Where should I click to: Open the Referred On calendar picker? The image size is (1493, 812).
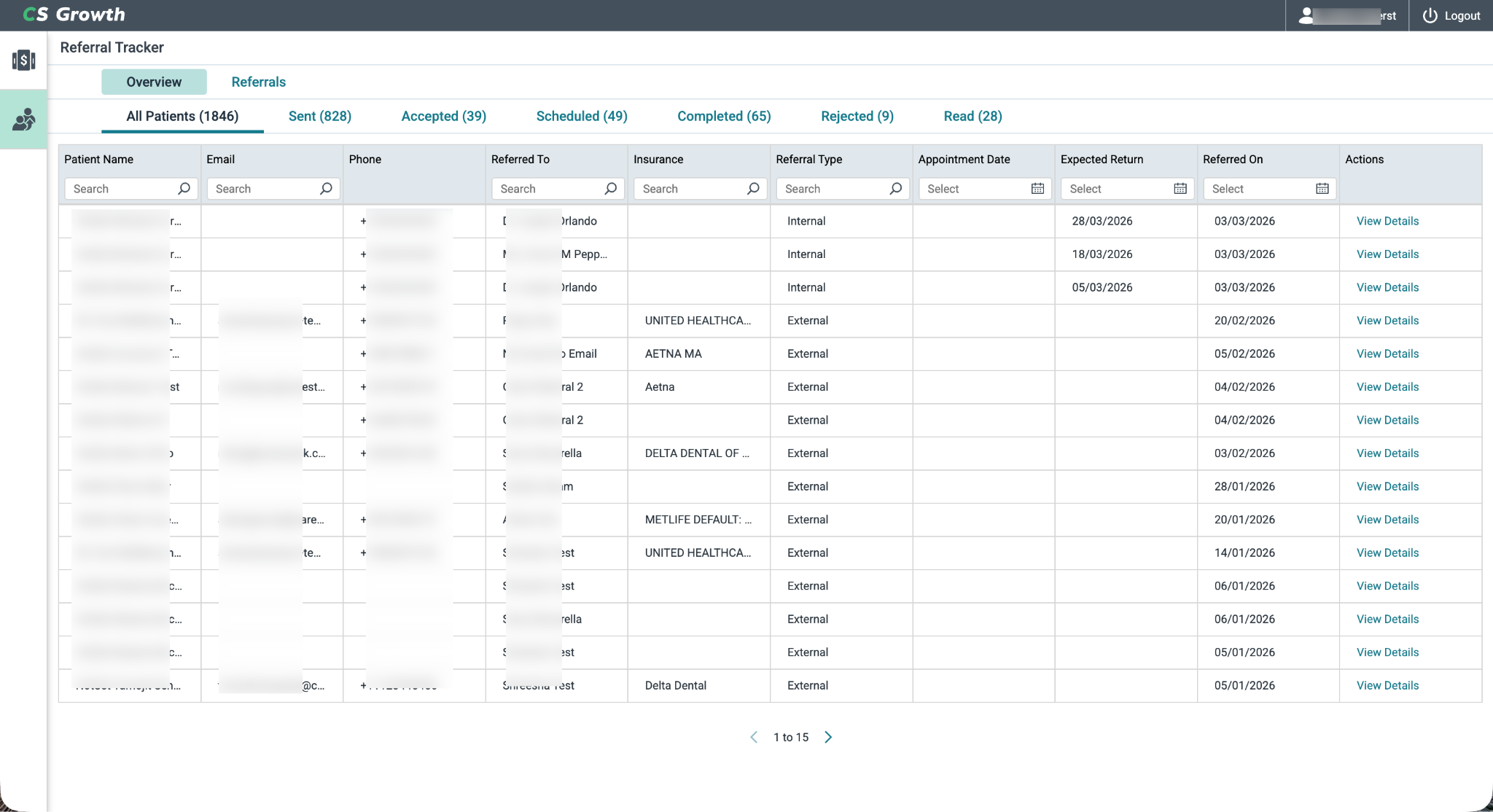click(x=1322, y=189)
